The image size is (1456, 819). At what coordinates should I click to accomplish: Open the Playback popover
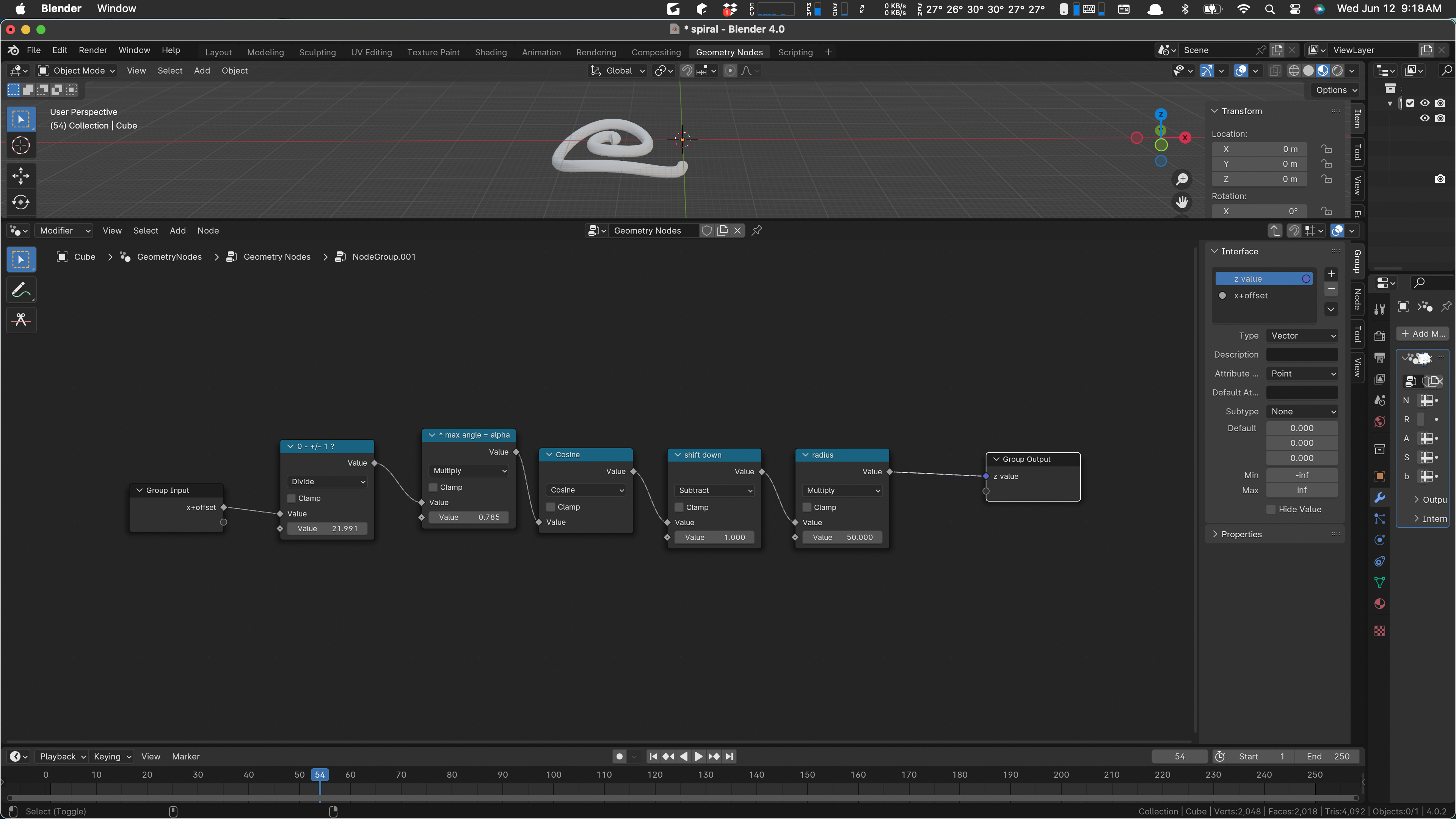pyautogui.click(x=61, y=756)
